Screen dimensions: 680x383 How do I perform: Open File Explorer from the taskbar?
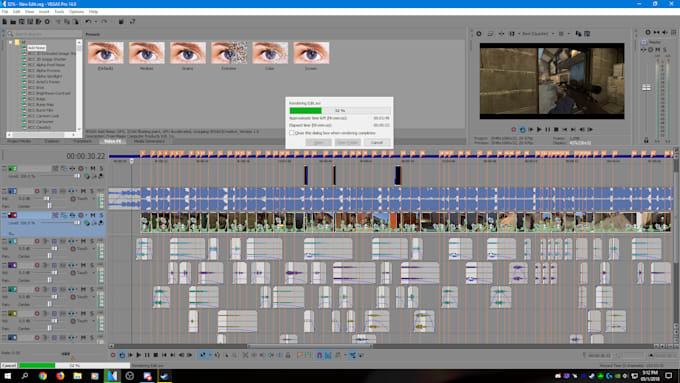(77, 376)
